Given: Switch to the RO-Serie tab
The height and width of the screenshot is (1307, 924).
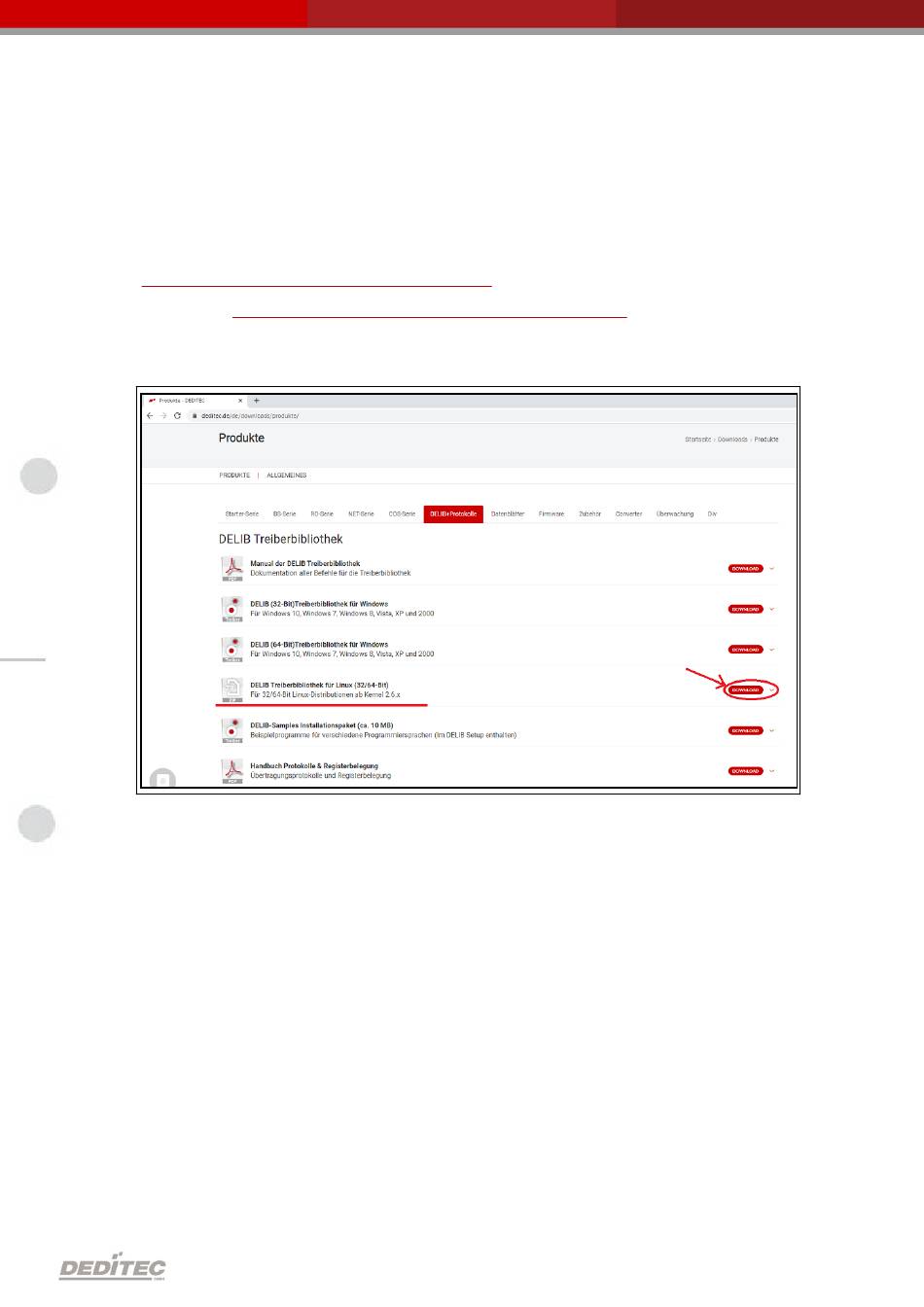Looking at the screenshot, I should pos(322,513).
